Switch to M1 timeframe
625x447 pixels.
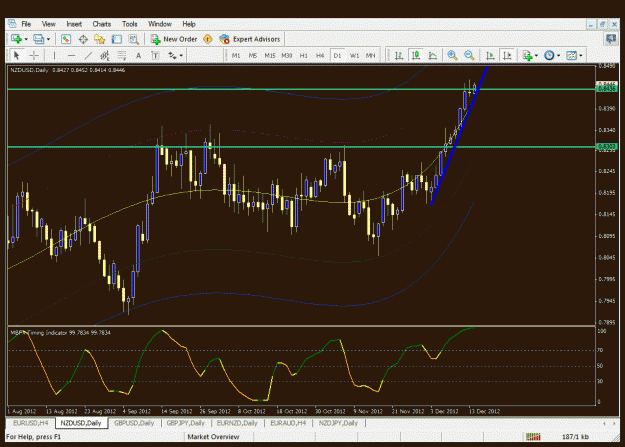coord(236,55)
